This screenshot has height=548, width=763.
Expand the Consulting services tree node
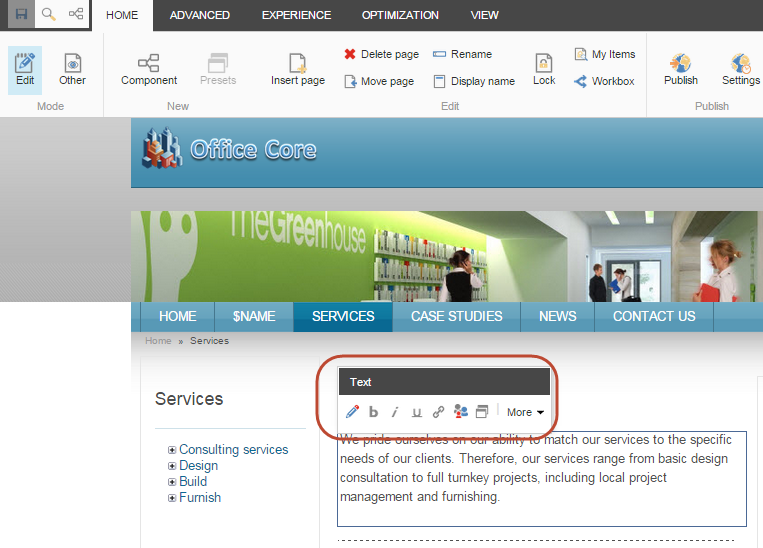tap(172, 450)
